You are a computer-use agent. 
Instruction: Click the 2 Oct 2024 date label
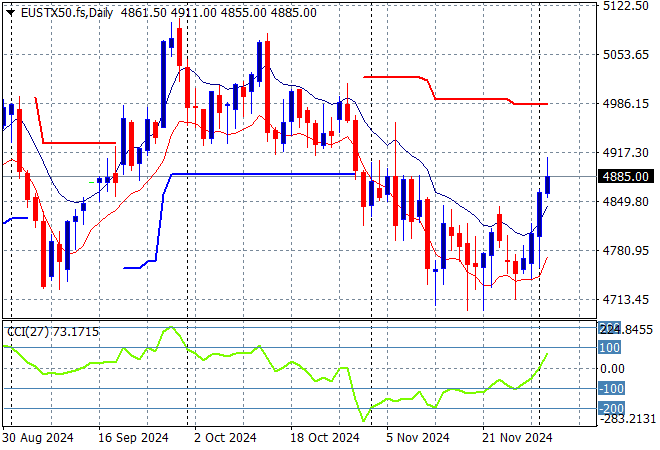point(226,437)
